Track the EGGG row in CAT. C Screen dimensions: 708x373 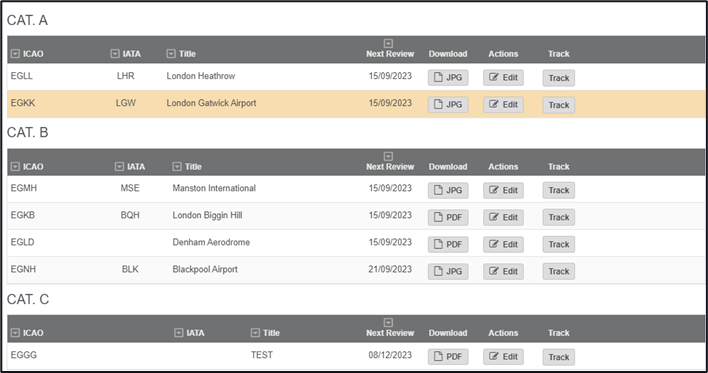(x=559, y=357)
